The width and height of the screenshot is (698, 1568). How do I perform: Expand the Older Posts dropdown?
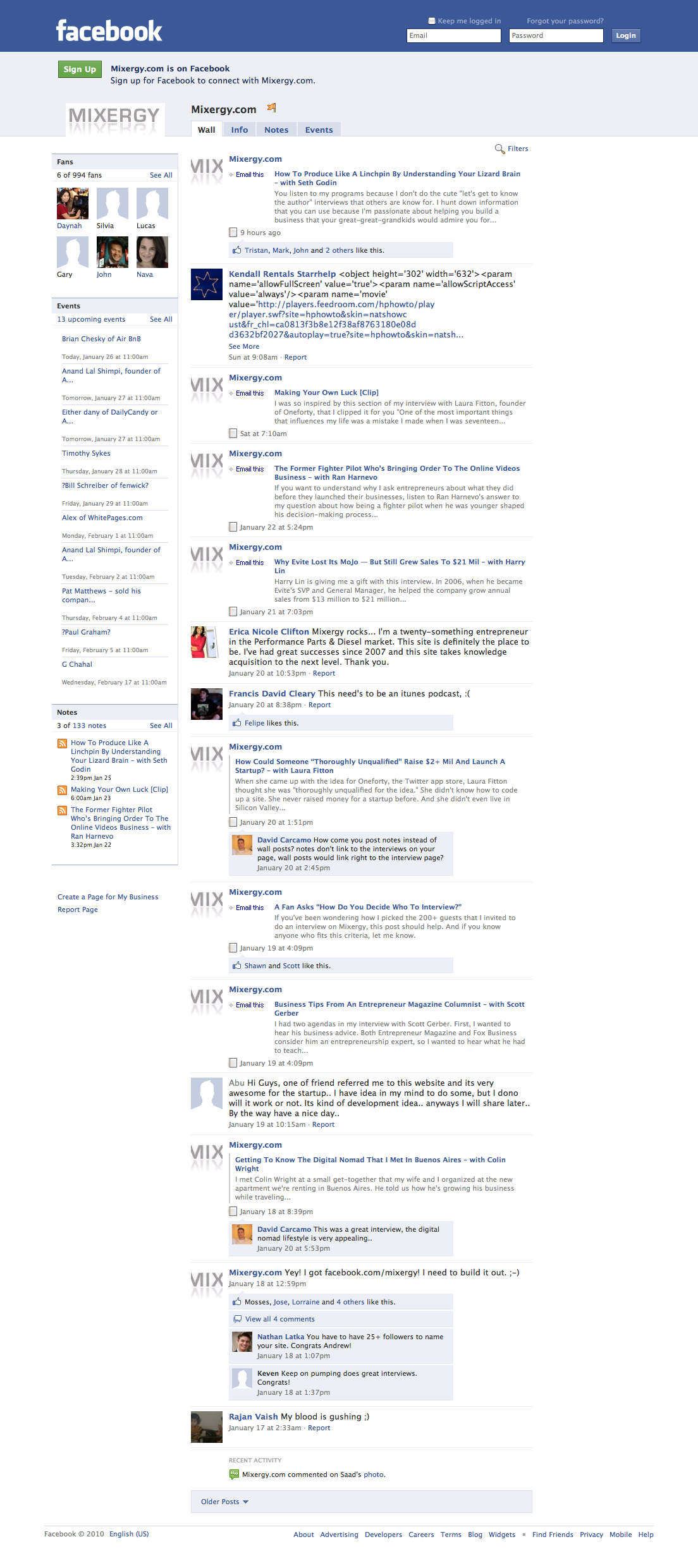point(224,1502)
